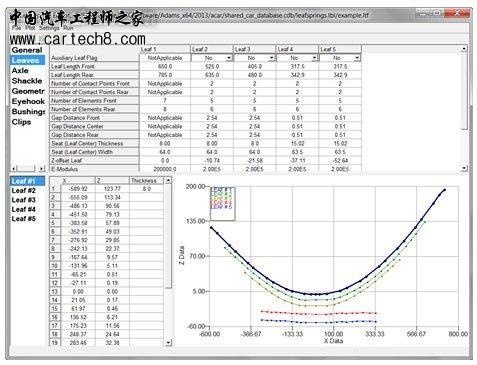Screen dimensions: 477x365
Task: Select Leaf #3 in the leaf list
Action: [x=23, y=200]
